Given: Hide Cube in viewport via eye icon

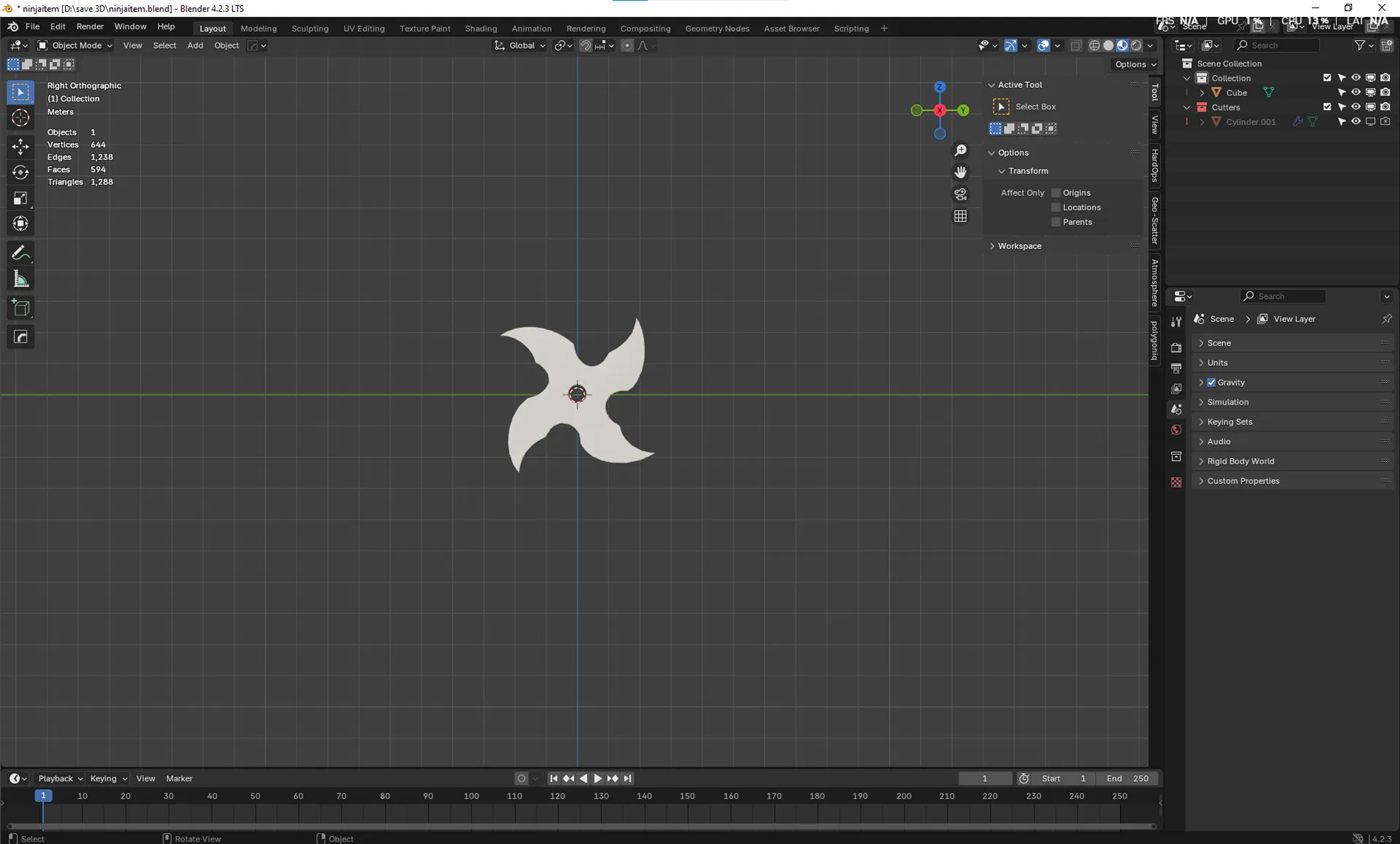Looking at the screenshot, I should 1356,93.
